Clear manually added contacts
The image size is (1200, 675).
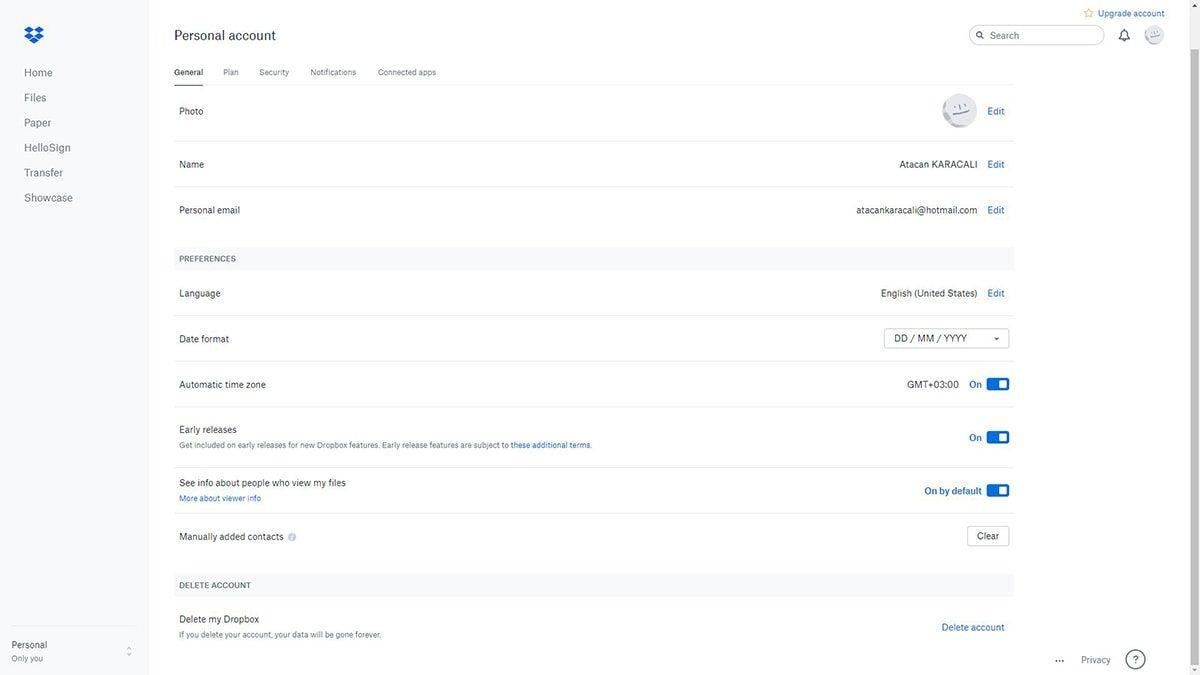coord(987,536)
